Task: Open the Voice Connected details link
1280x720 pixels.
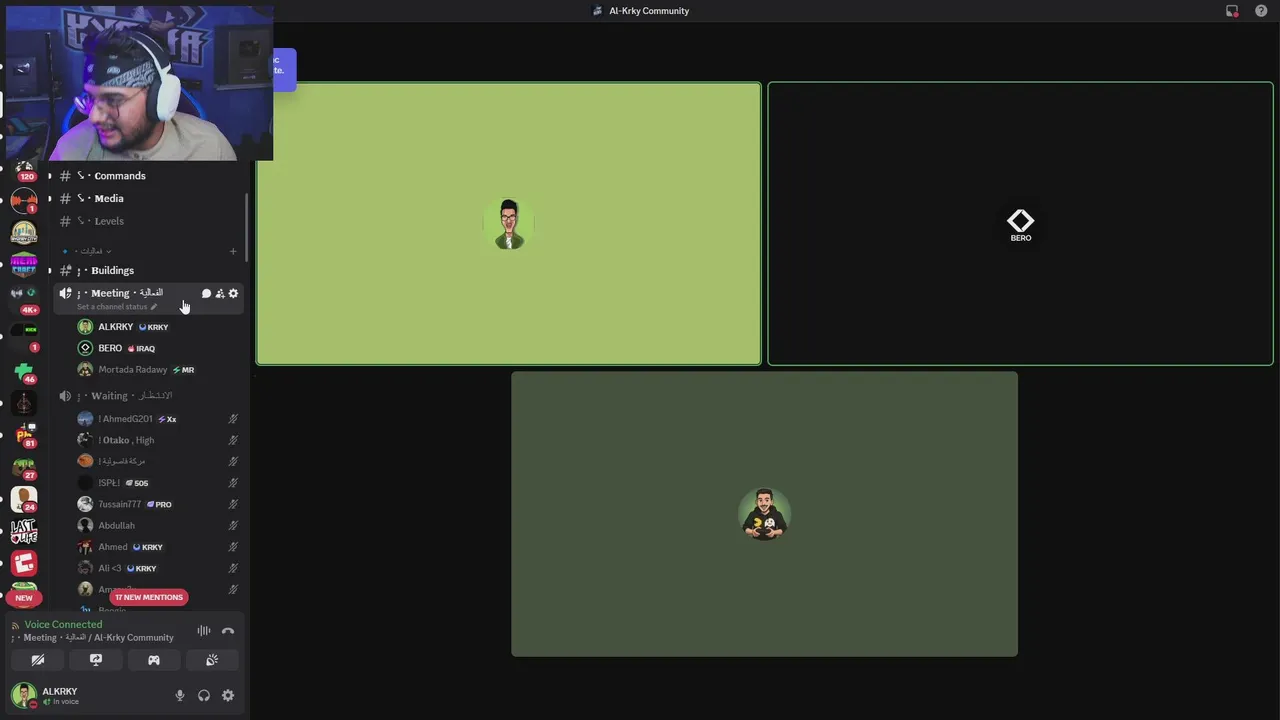Action: pos(63,624)
